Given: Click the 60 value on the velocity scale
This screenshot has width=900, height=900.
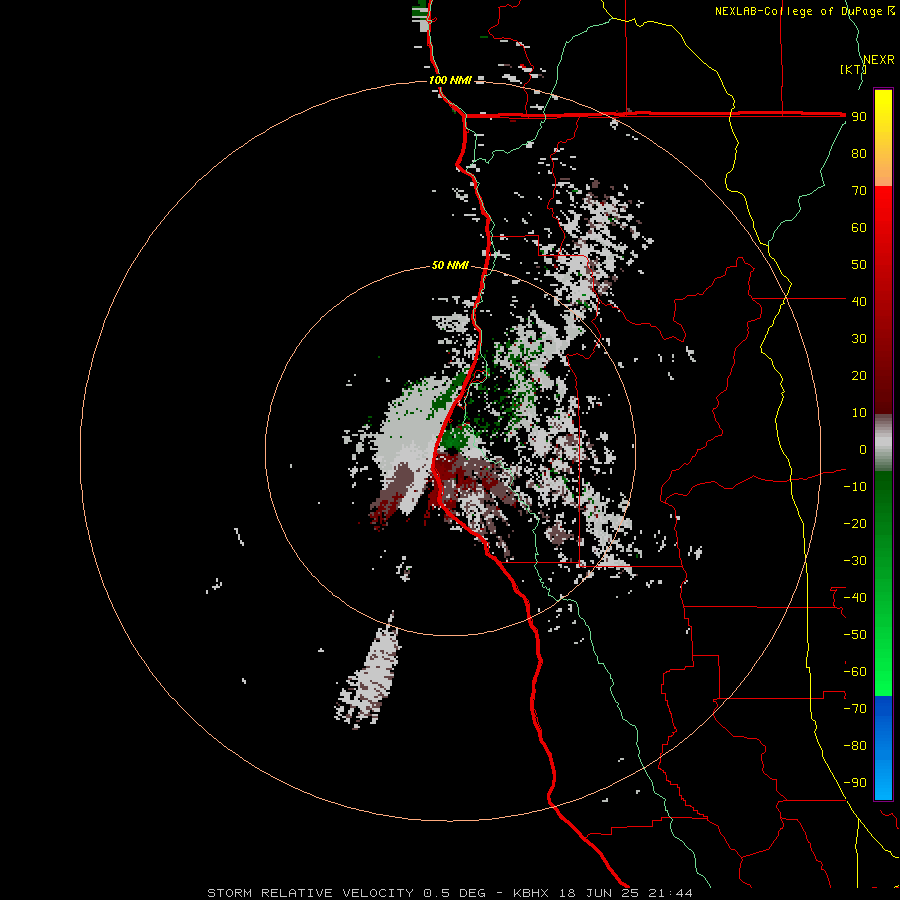Looking at the screenshot, I should click(859, 227).
